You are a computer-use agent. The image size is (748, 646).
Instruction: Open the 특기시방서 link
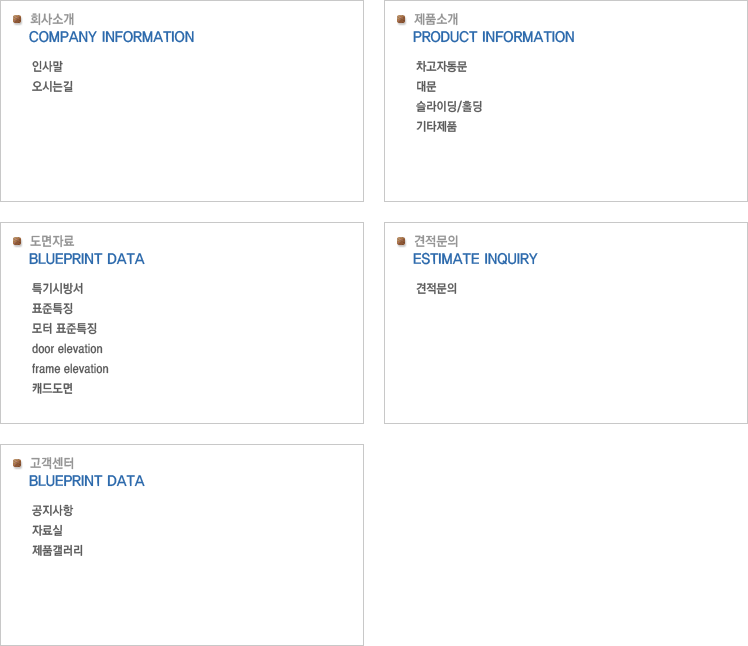pos(58,289)
